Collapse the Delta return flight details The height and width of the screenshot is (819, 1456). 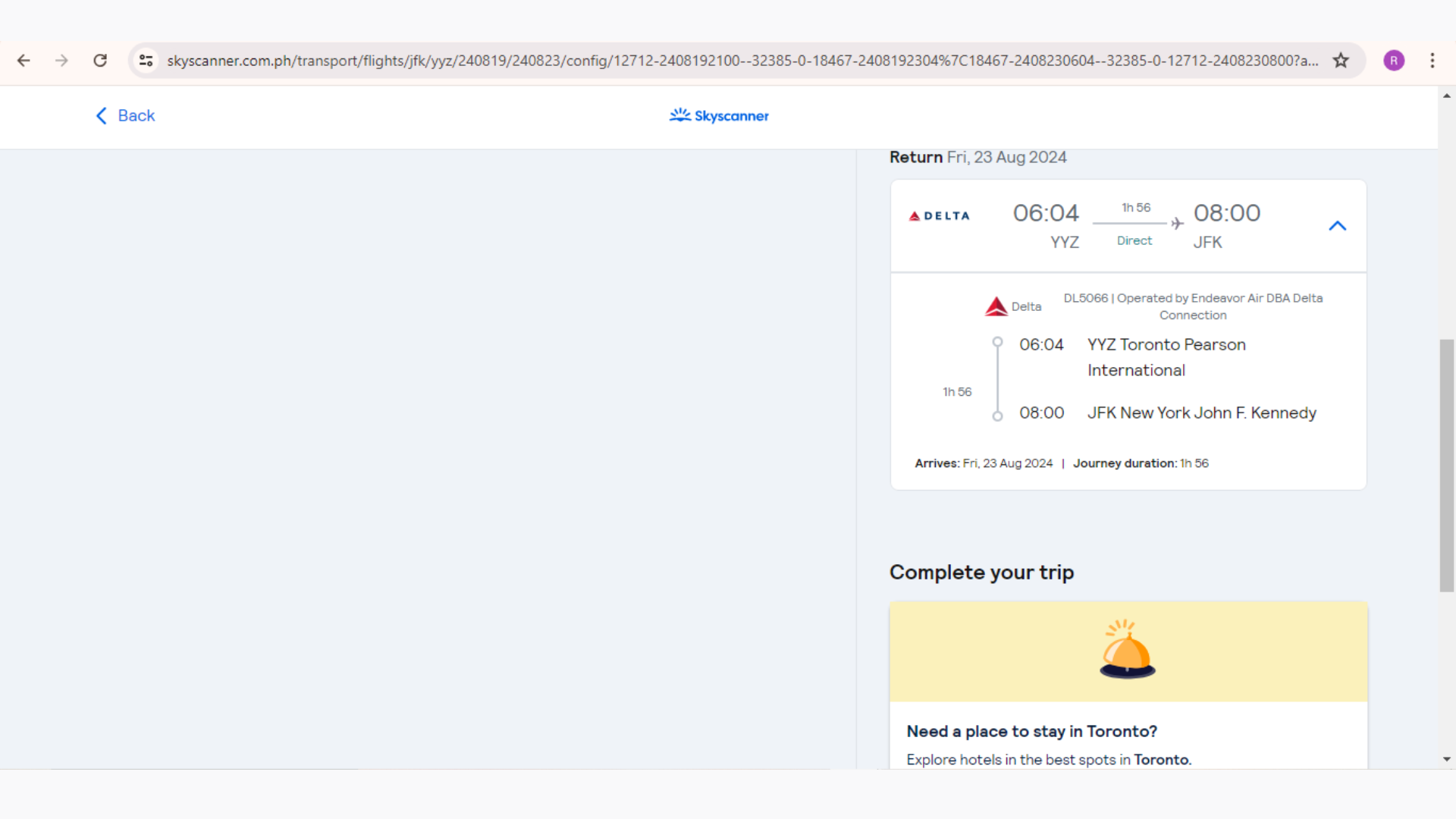(1337, 226)
